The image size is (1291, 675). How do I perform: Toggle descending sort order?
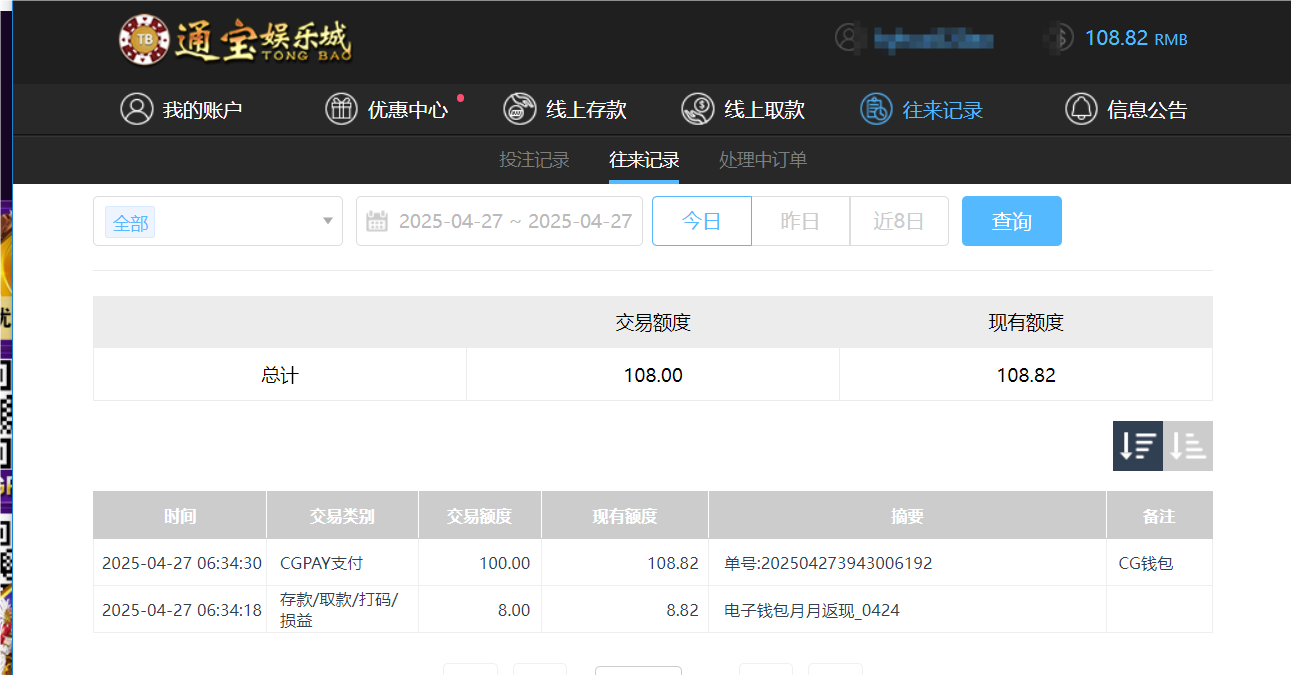(x=1137, y=445)
